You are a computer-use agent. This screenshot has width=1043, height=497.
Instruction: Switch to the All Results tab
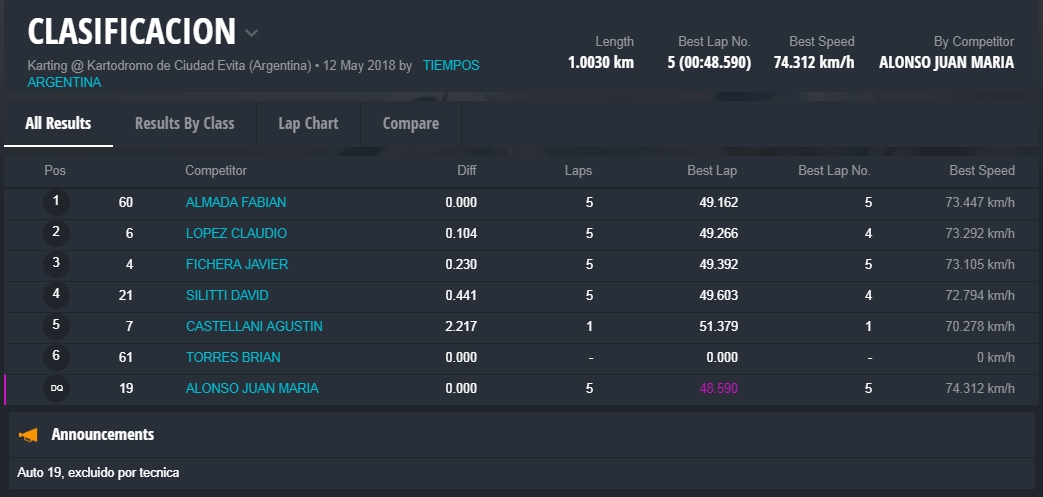[x=58, y=124]
